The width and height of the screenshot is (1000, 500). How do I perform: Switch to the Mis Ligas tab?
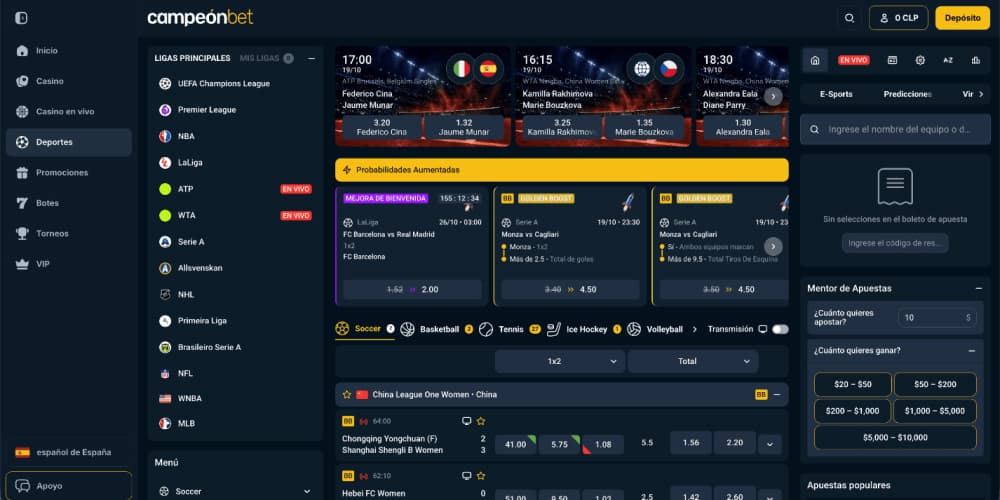[x=266, y=58]
